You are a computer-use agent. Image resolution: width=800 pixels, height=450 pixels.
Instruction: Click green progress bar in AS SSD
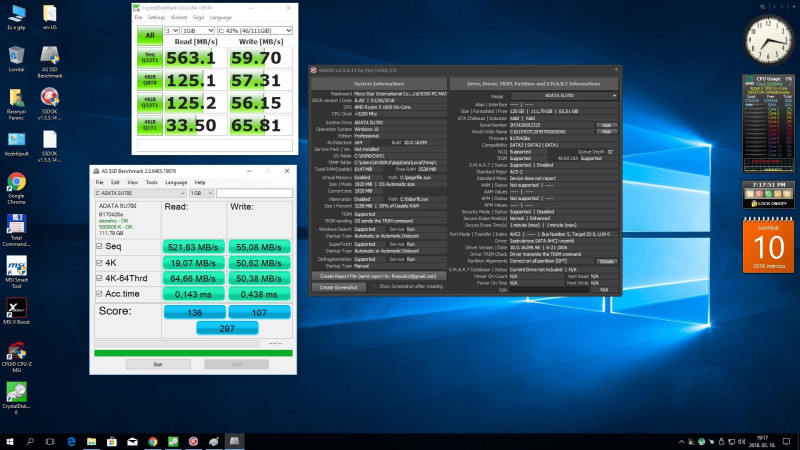[x=193, y=353]
